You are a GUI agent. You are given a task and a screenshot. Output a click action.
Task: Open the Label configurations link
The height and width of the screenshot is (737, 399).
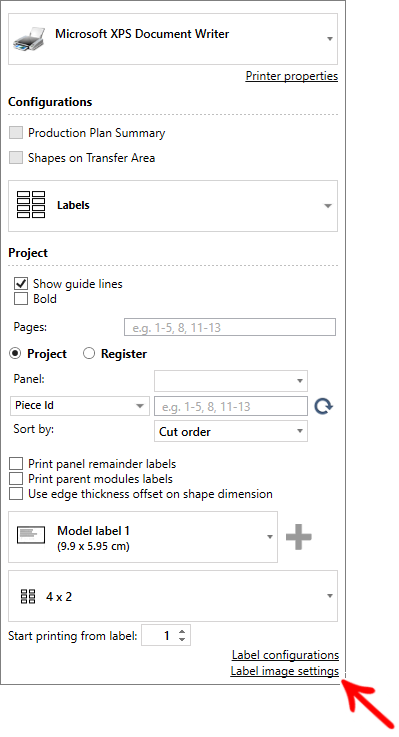click(285, 655)
